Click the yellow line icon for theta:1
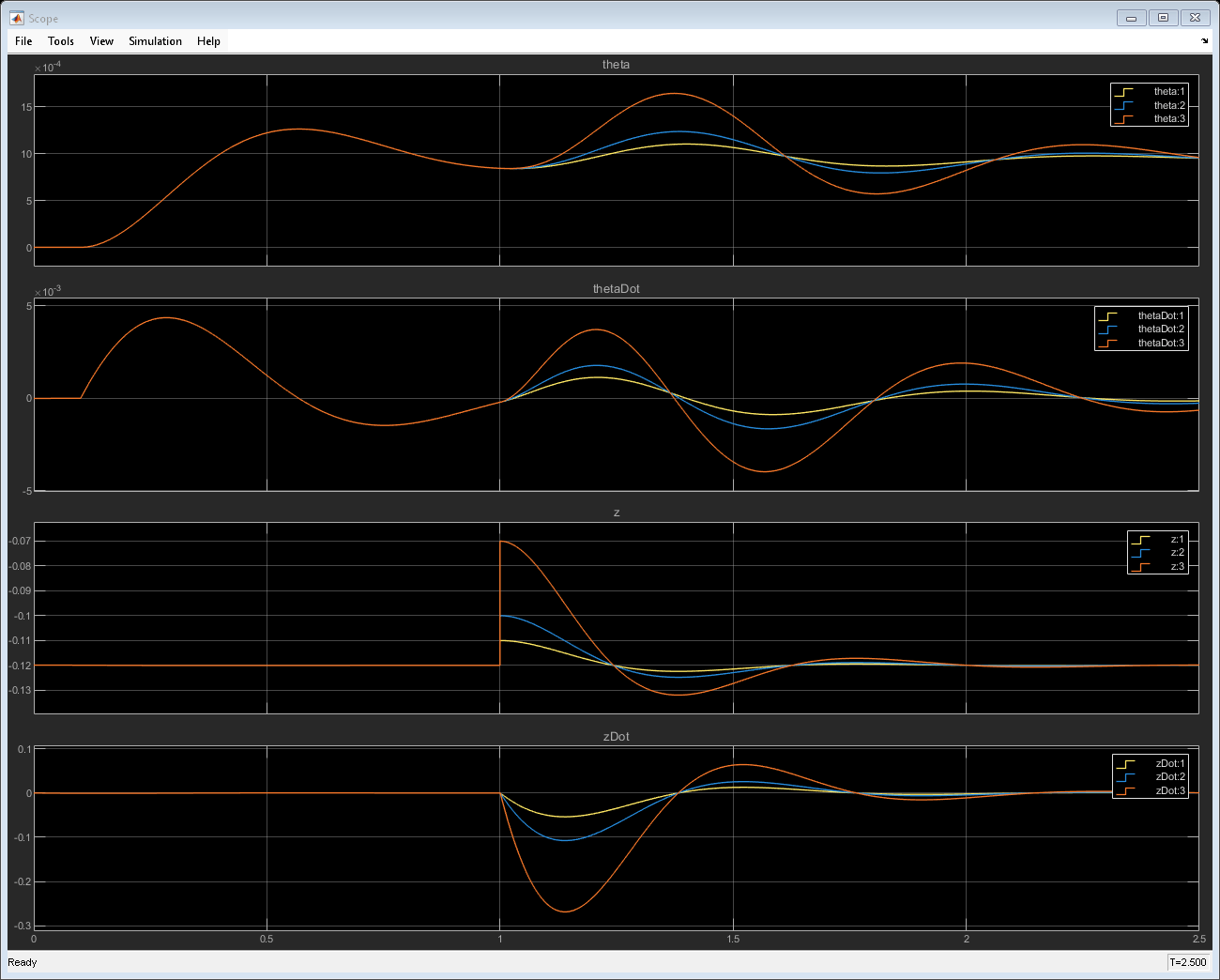1220x980 pixels. click(x=1123, y=92)
